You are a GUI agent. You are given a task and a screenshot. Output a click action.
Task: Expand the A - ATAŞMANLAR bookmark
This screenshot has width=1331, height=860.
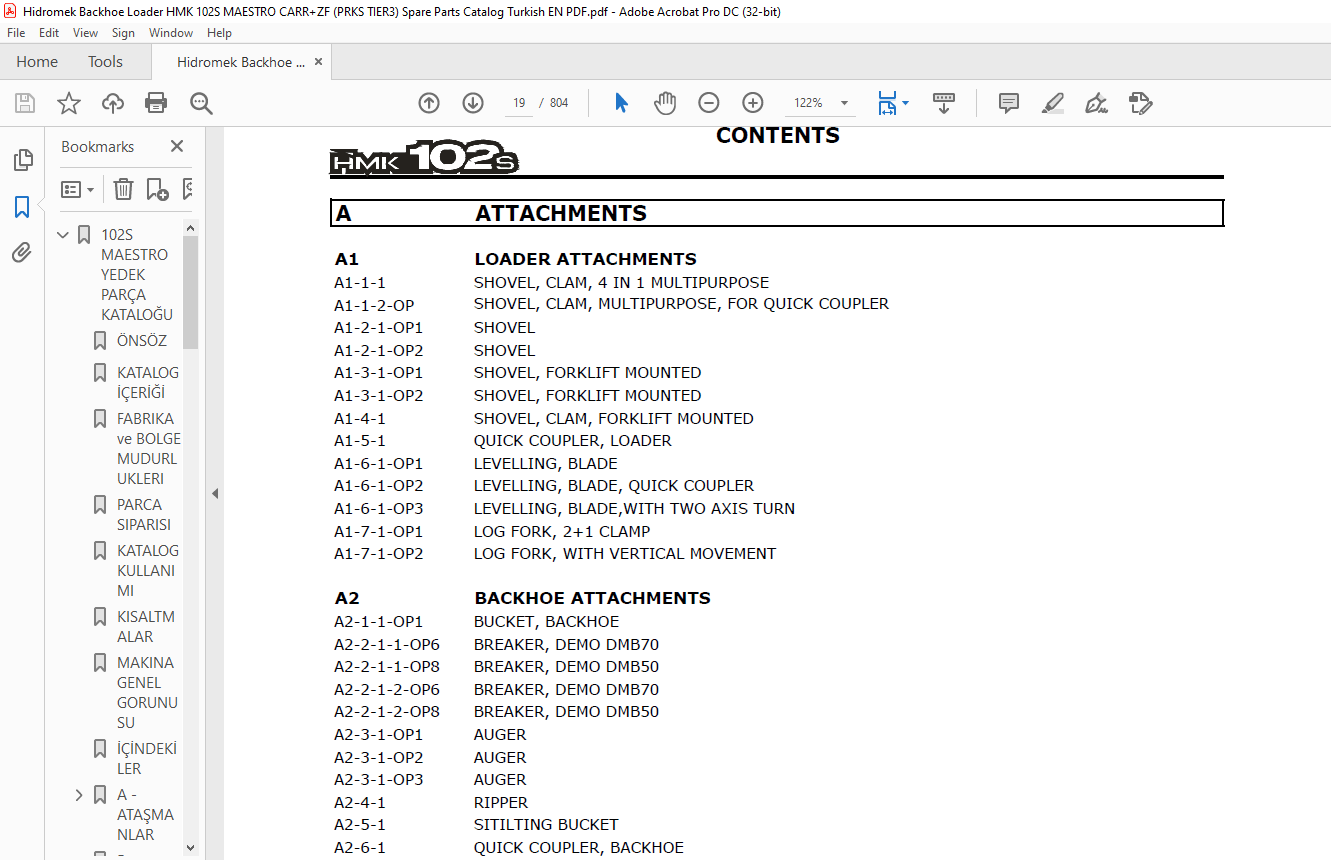79,795
